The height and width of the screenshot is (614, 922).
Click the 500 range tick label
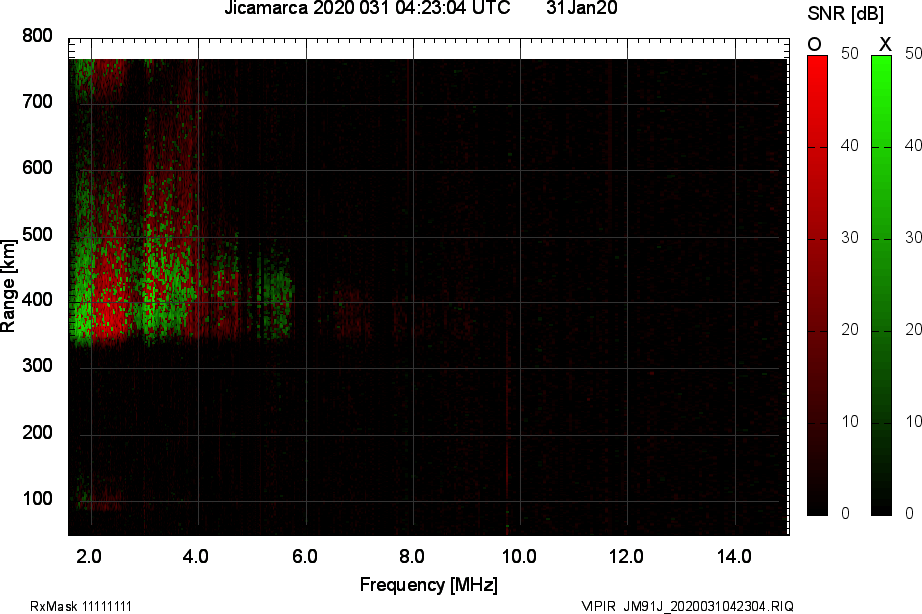coord(38,235)
